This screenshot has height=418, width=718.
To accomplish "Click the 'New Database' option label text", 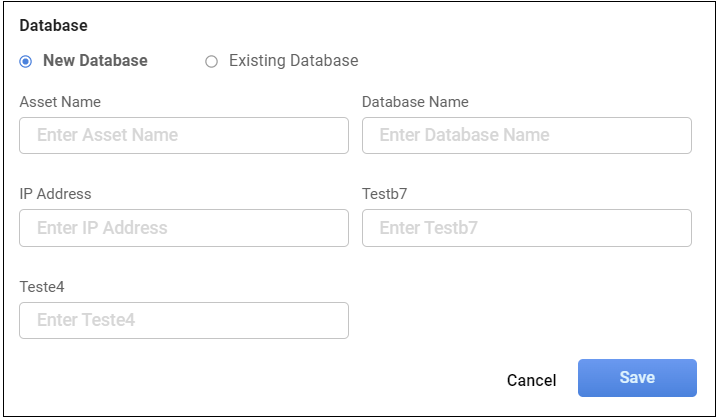I will click(x=95, y=61).
